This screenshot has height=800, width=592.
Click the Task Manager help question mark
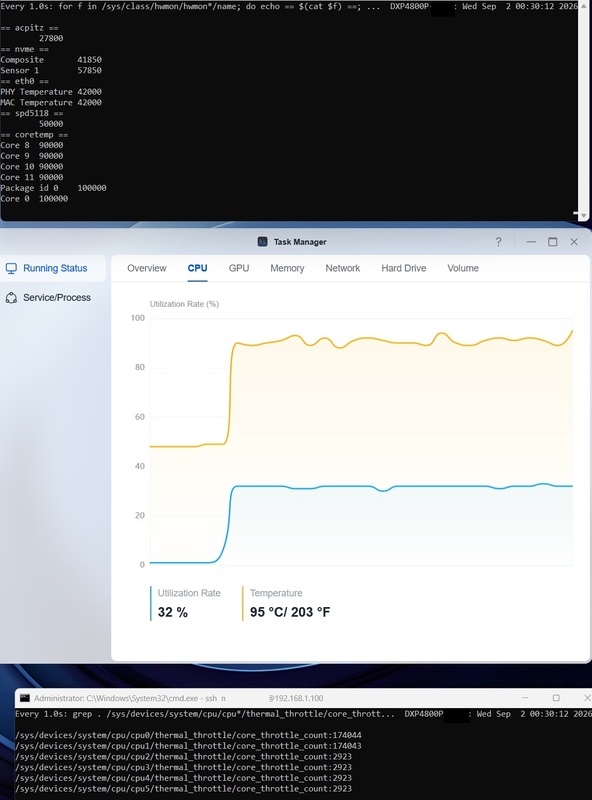498,242
